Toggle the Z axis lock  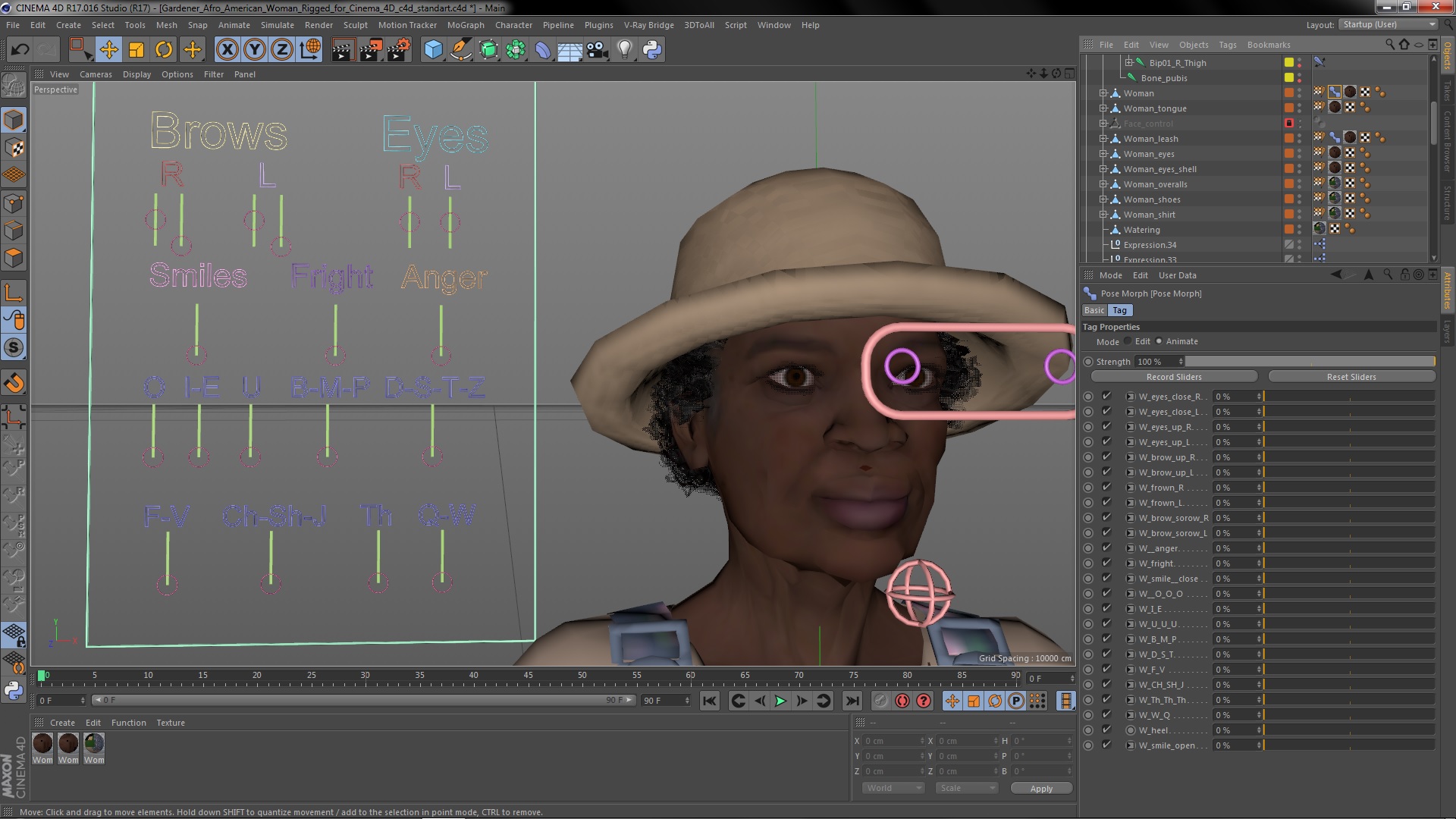282,50
